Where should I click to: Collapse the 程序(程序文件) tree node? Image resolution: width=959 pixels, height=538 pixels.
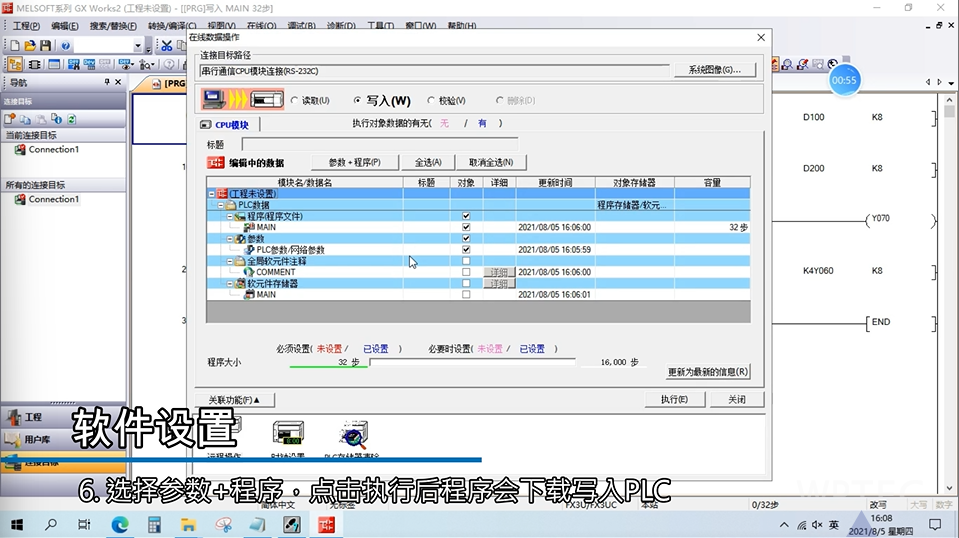(231, 216)
